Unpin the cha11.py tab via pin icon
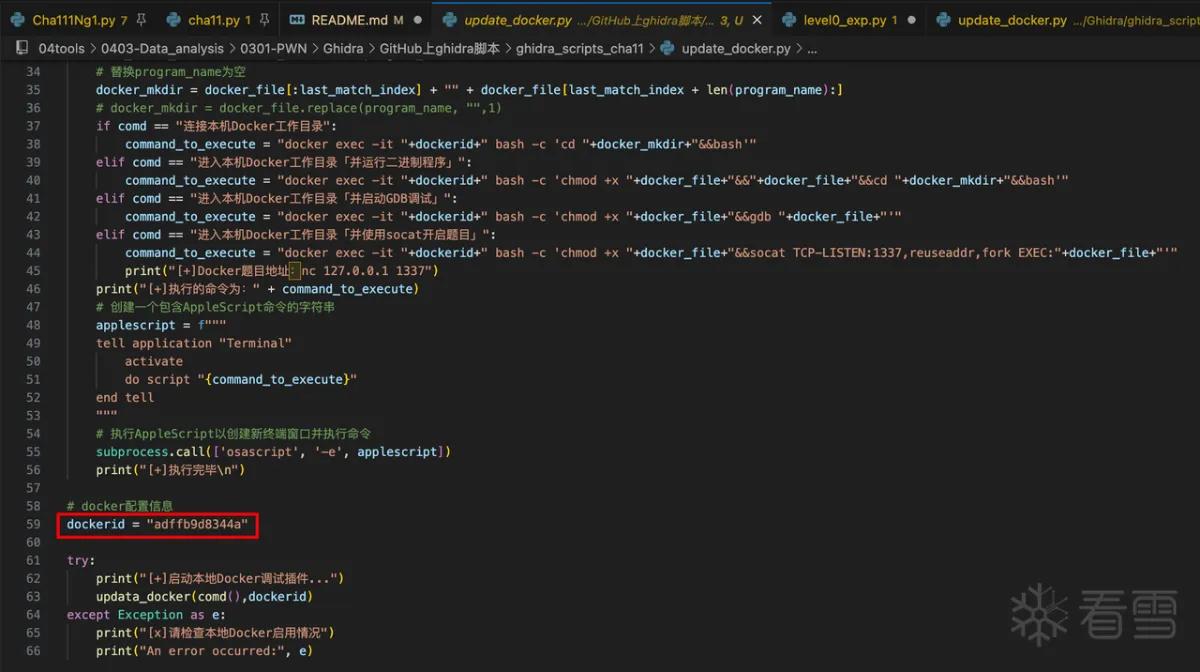This screenshot has width=1200, height=672. coord(265,20)
